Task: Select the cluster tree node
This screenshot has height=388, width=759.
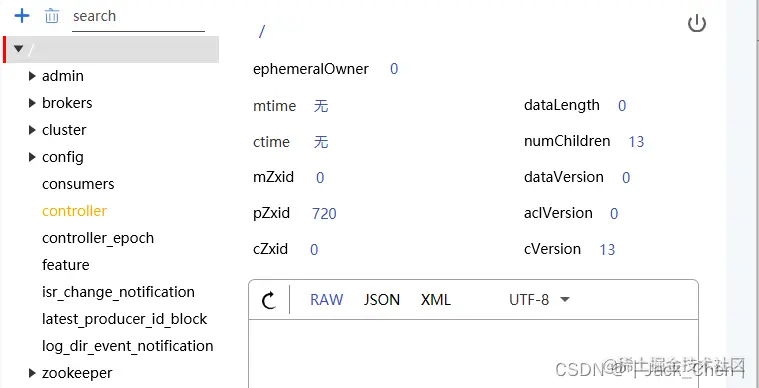Action: [64, 130]
